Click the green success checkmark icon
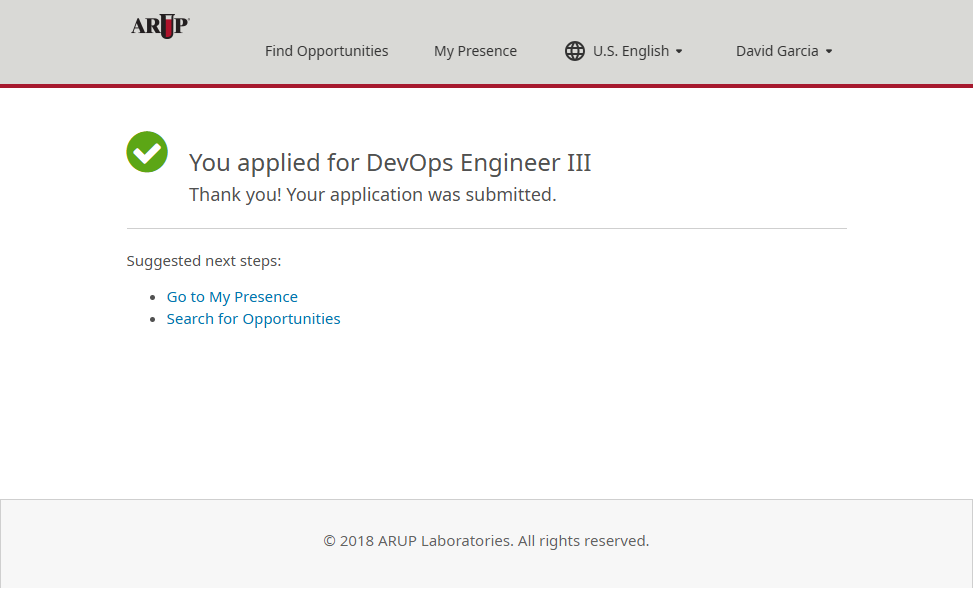The height and width of the screenshot is (589, 973). pos(147,152)
